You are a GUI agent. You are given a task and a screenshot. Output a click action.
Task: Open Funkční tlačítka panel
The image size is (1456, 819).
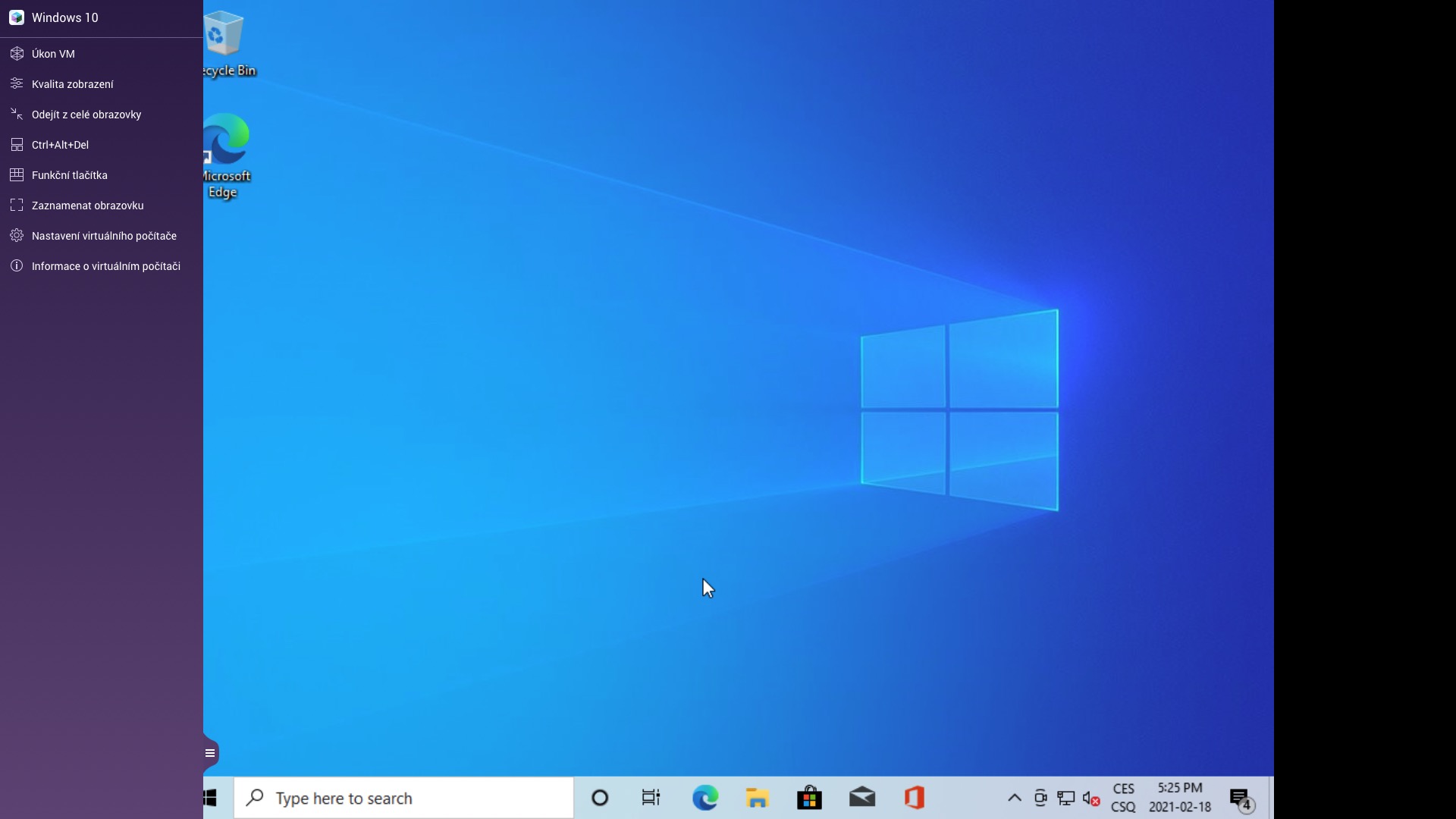click(69, 175)
